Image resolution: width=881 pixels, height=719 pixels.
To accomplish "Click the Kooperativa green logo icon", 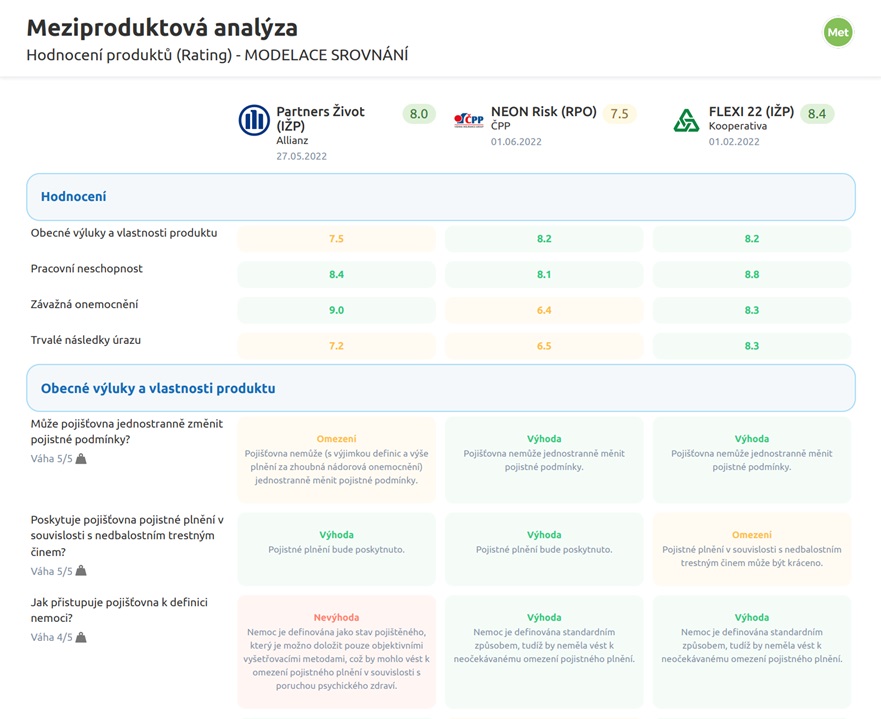I will coord(686,120).
